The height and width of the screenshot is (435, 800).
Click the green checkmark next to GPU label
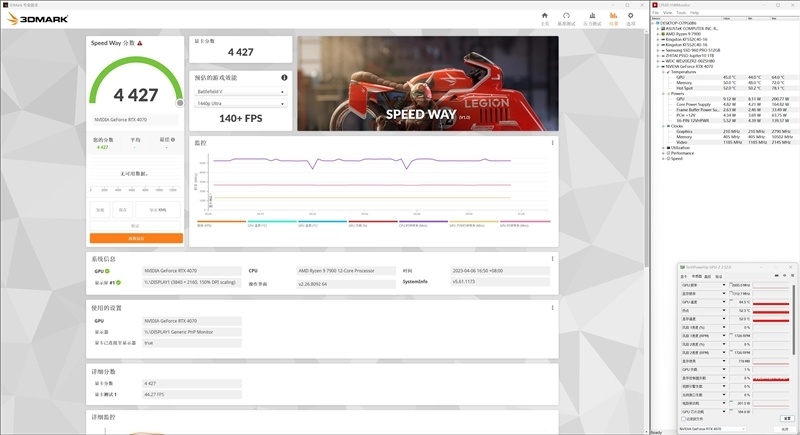pyautogui.click(x=107, y=271)
